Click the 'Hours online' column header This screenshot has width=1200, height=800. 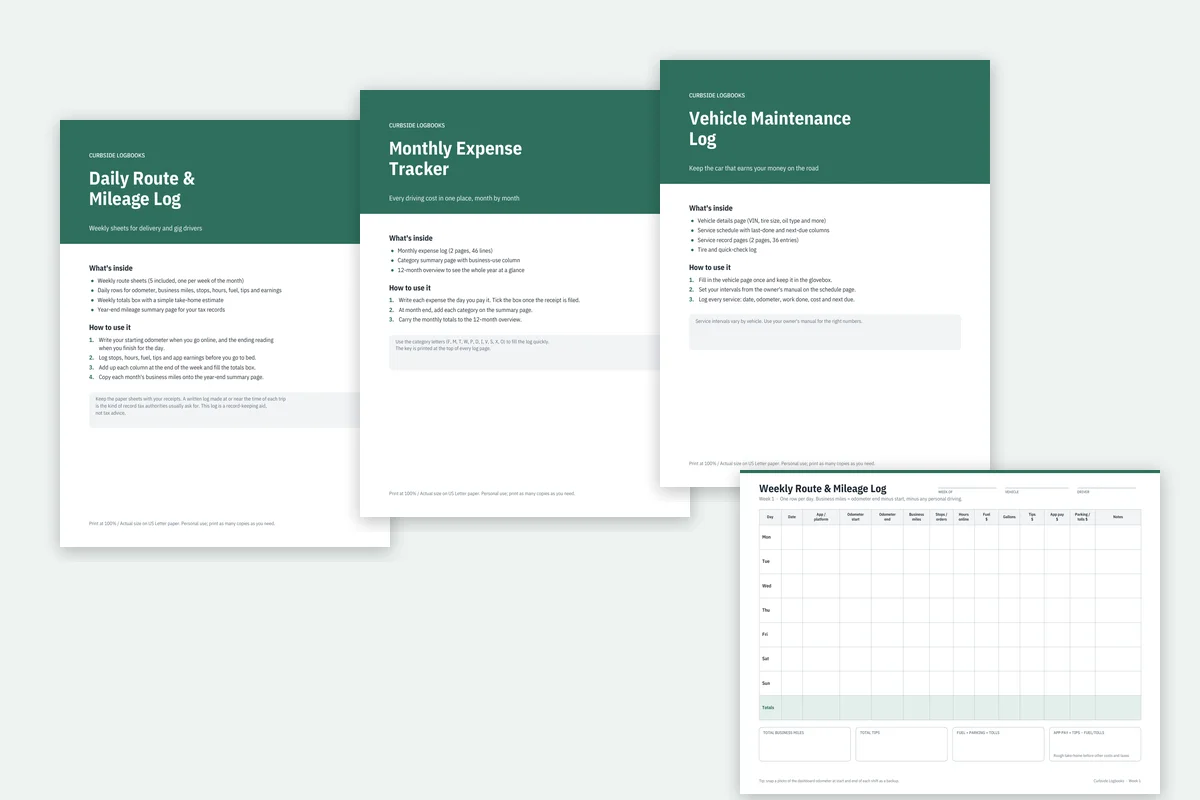click(x=964, y=517)
